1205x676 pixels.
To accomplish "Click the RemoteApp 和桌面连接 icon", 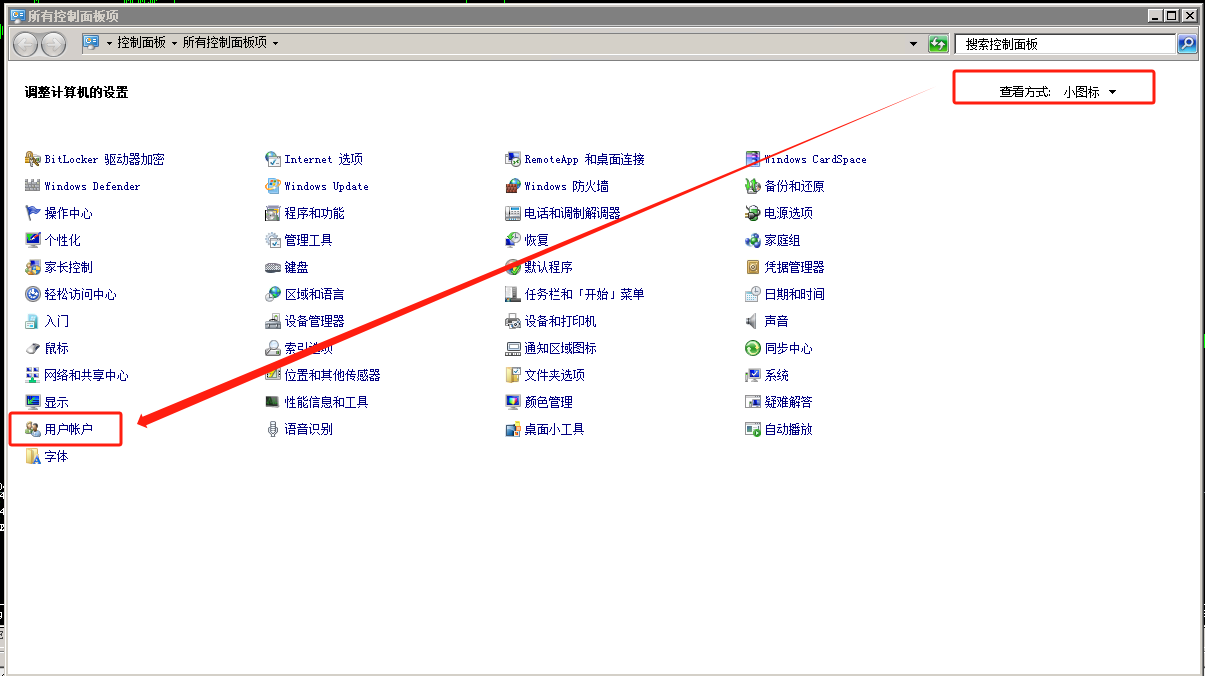I will coord(513,159).
